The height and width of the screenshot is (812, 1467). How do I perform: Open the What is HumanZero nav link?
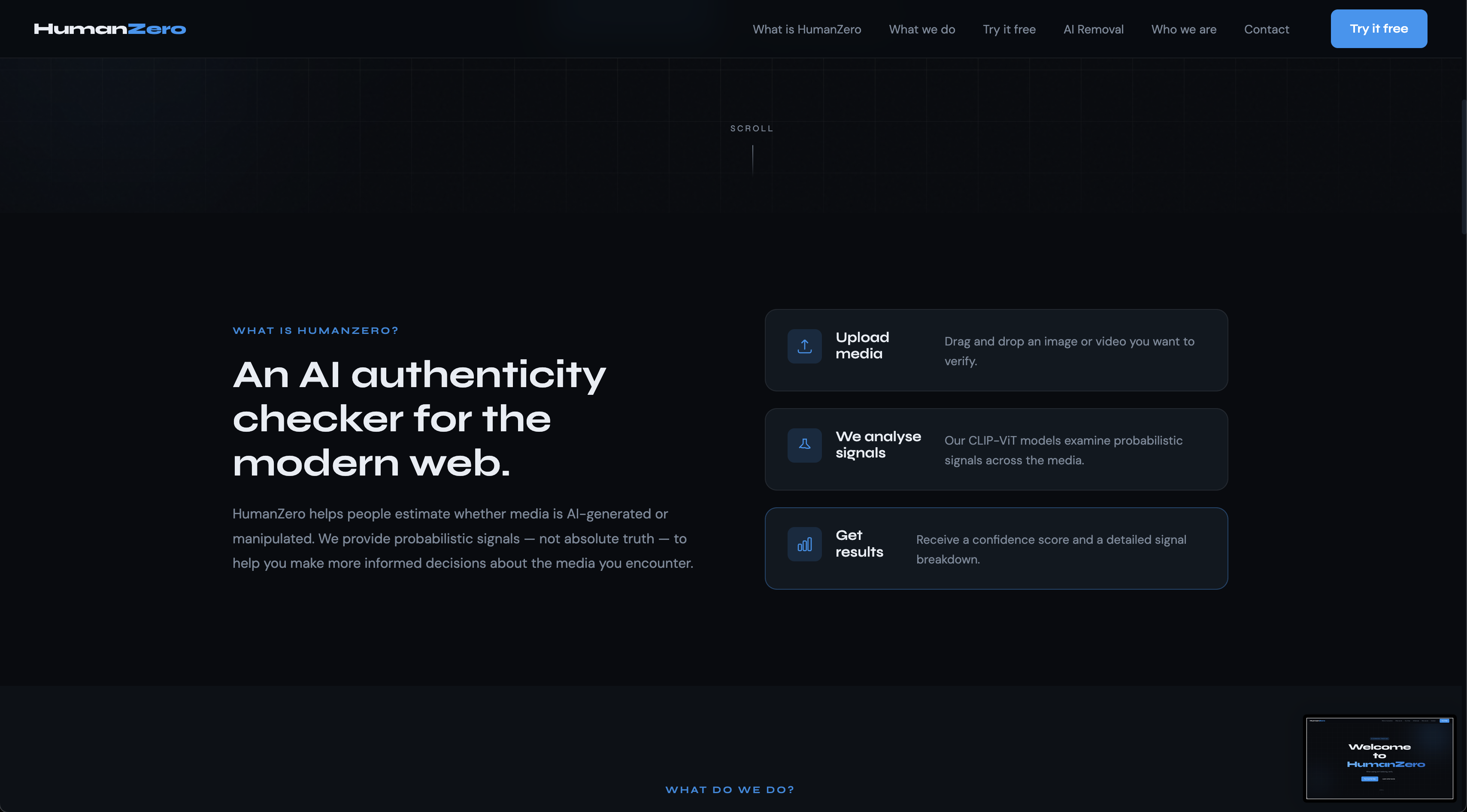[x=806, y=29]
